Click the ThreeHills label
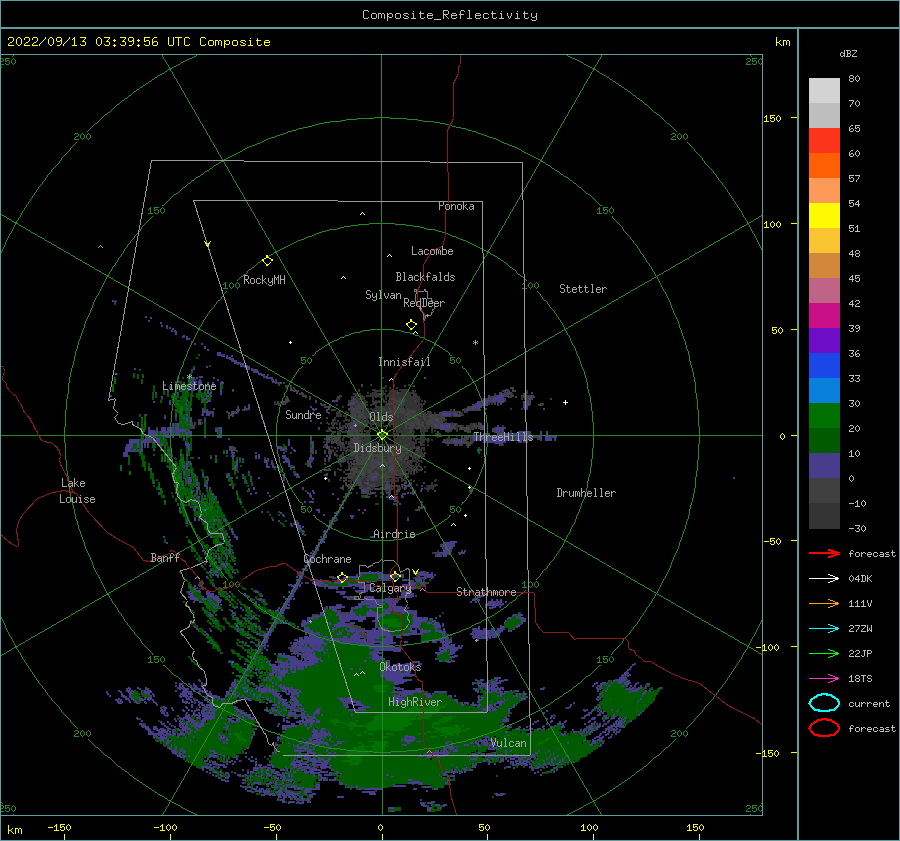Screen dimensions: 900x841 tap(503, 437)
